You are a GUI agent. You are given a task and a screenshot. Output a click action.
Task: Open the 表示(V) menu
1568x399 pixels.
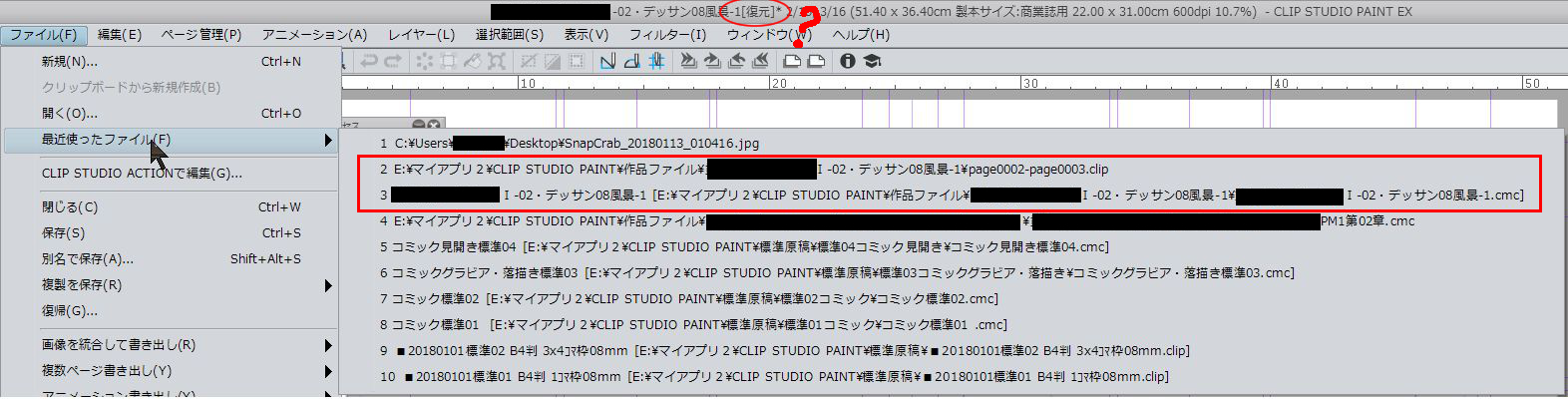(587, 34)
